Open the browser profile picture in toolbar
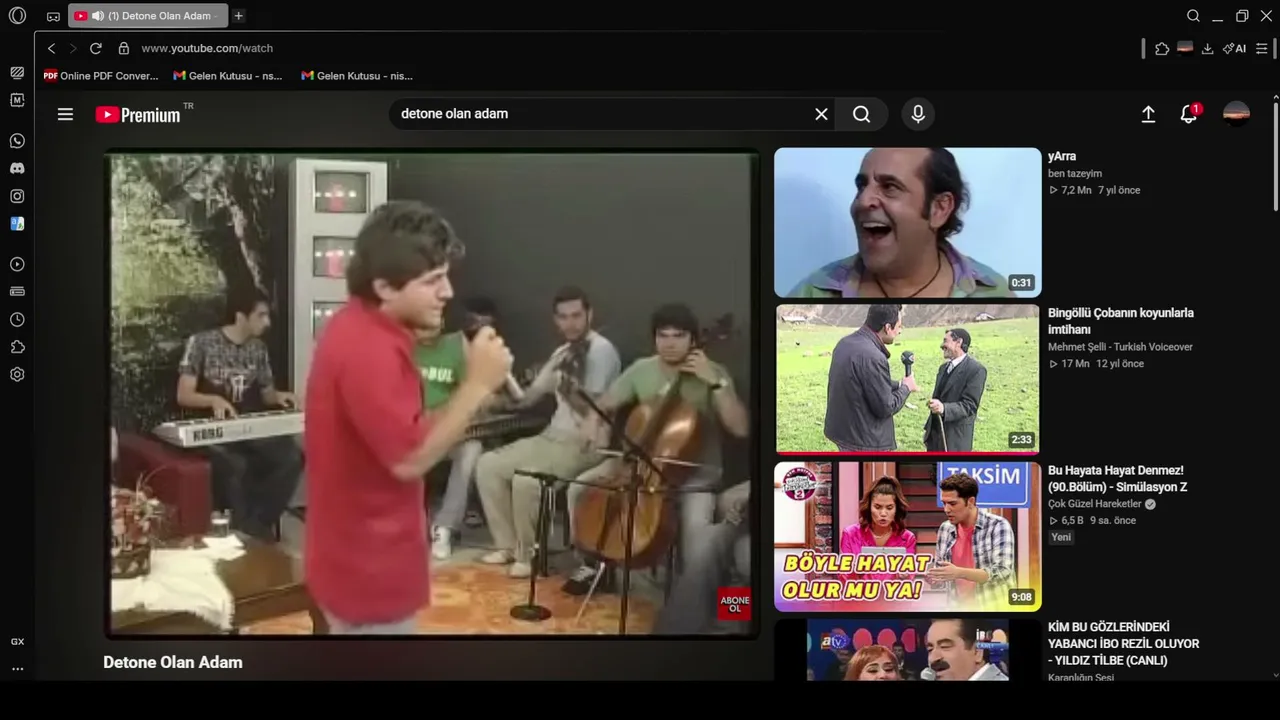The width and height of the screenshot is (1280, 720). pyautogui.click(x=1185, y=48)
